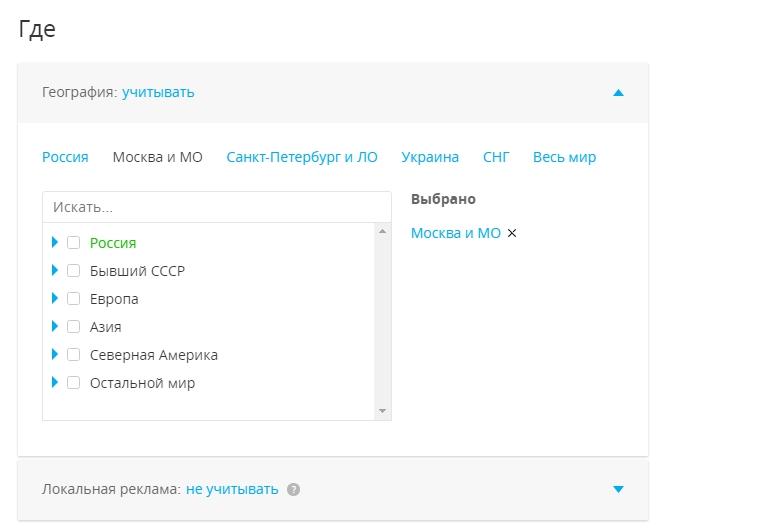773x529 pixels.
Task: Collapse the География section arrow
Action: pos(618,93)
